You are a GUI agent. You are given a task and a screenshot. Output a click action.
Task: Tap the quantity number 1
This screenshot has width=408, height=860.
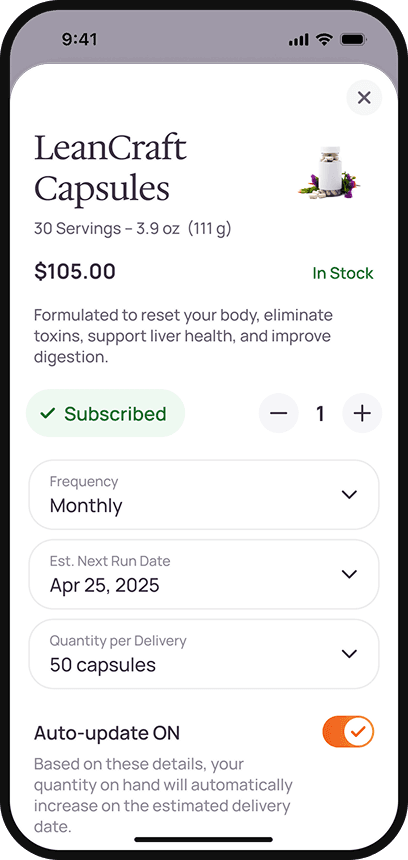320,414
